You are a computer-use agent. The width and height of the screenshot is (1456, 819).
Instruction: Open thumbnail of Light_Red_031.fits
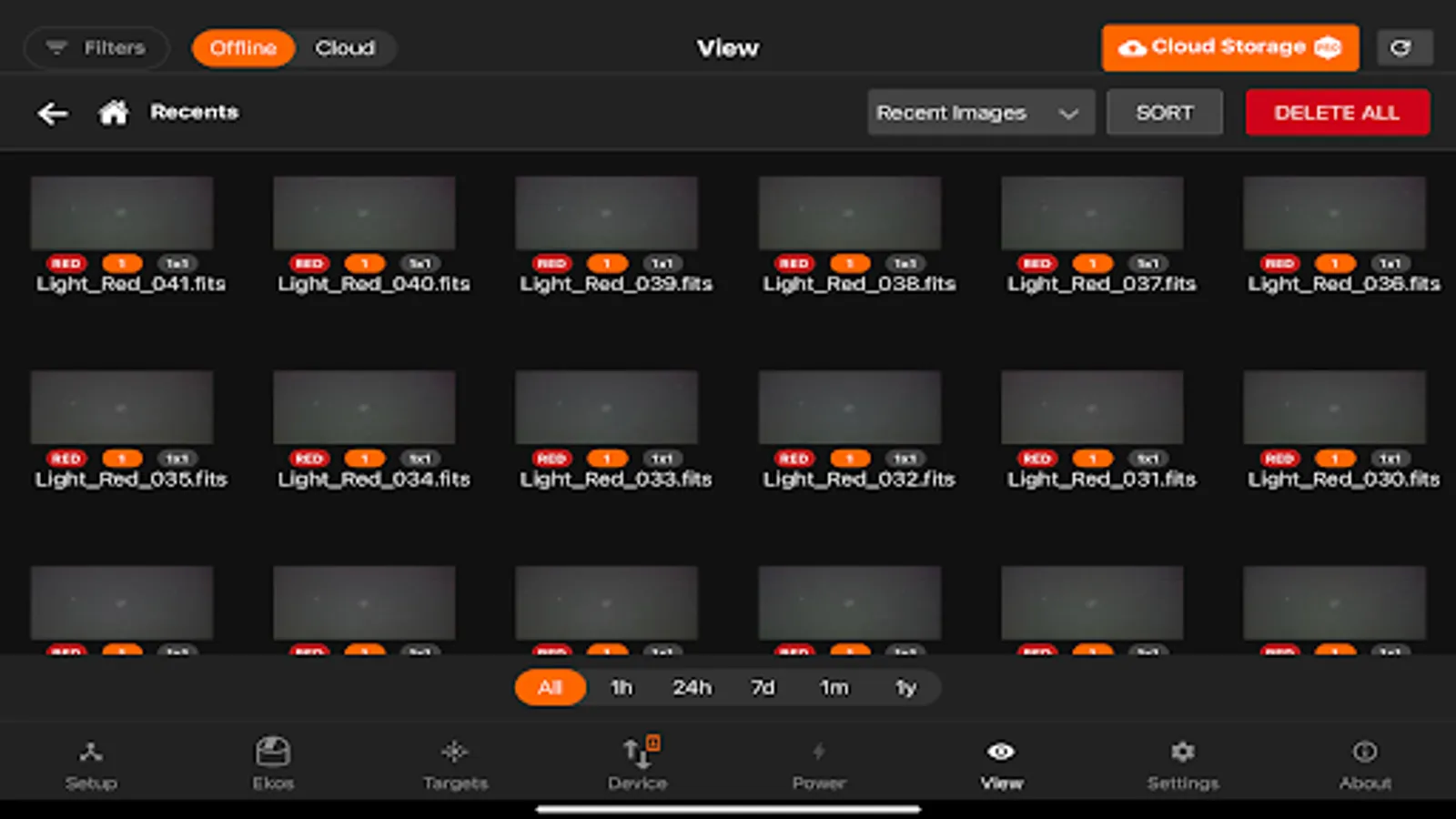tap(1092, 408)
